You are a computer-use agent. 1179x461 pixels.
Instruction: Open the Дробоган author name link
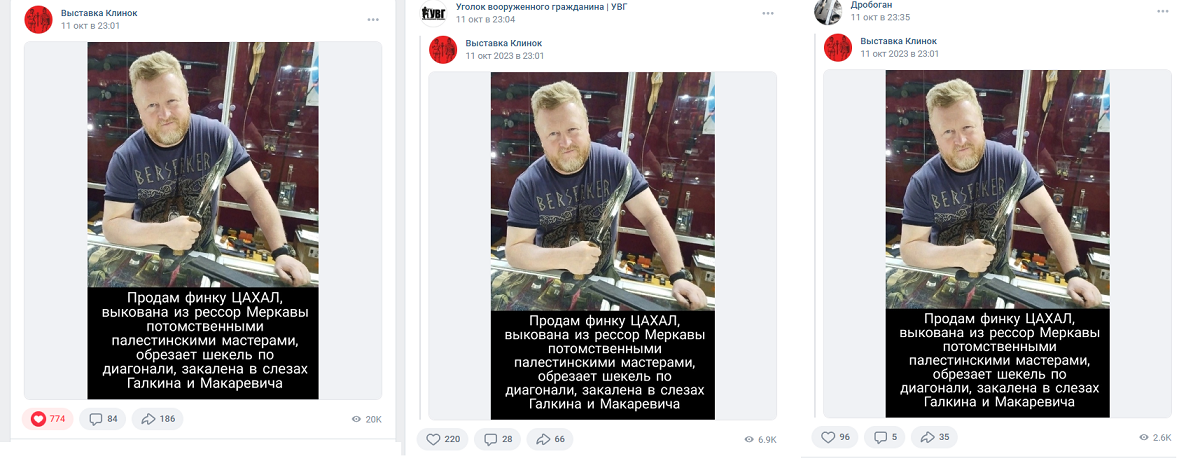coord(871,5)
